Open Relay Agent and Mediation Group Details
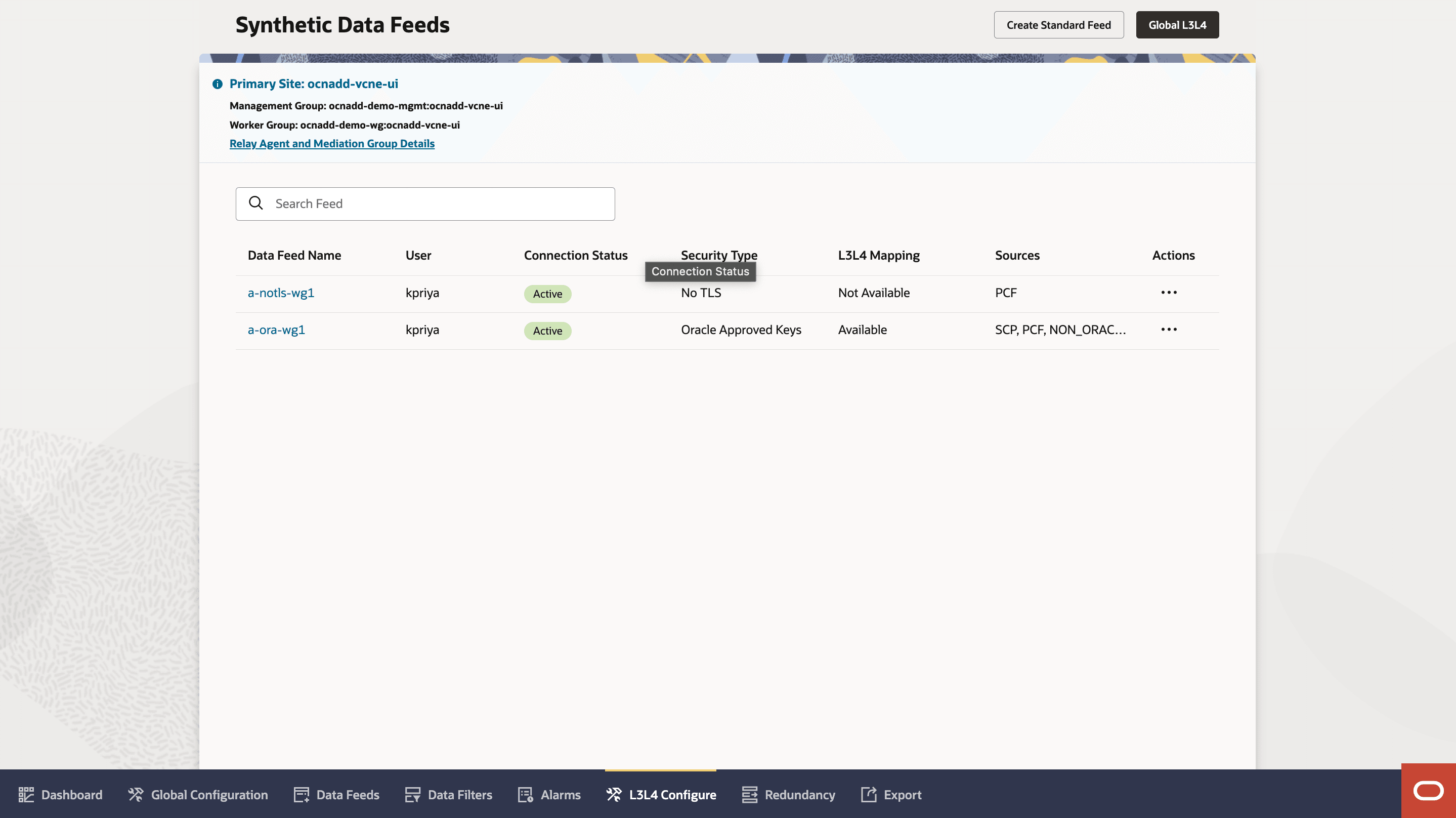 [332, 144]
